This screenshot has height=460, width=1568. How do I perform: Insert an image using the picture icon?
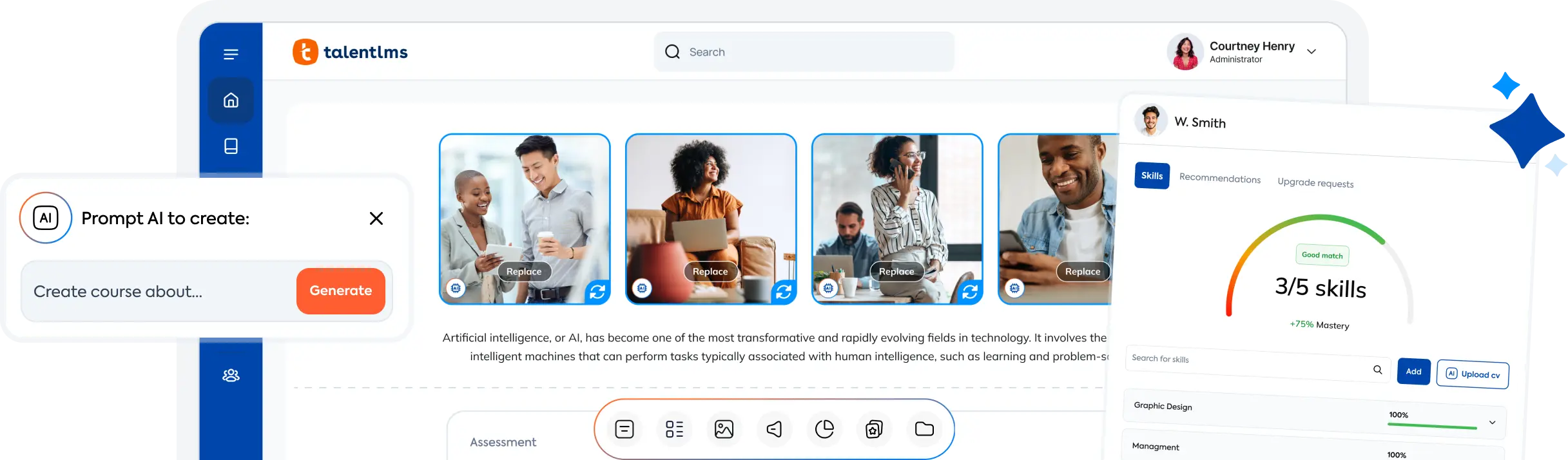coord(724,429)
